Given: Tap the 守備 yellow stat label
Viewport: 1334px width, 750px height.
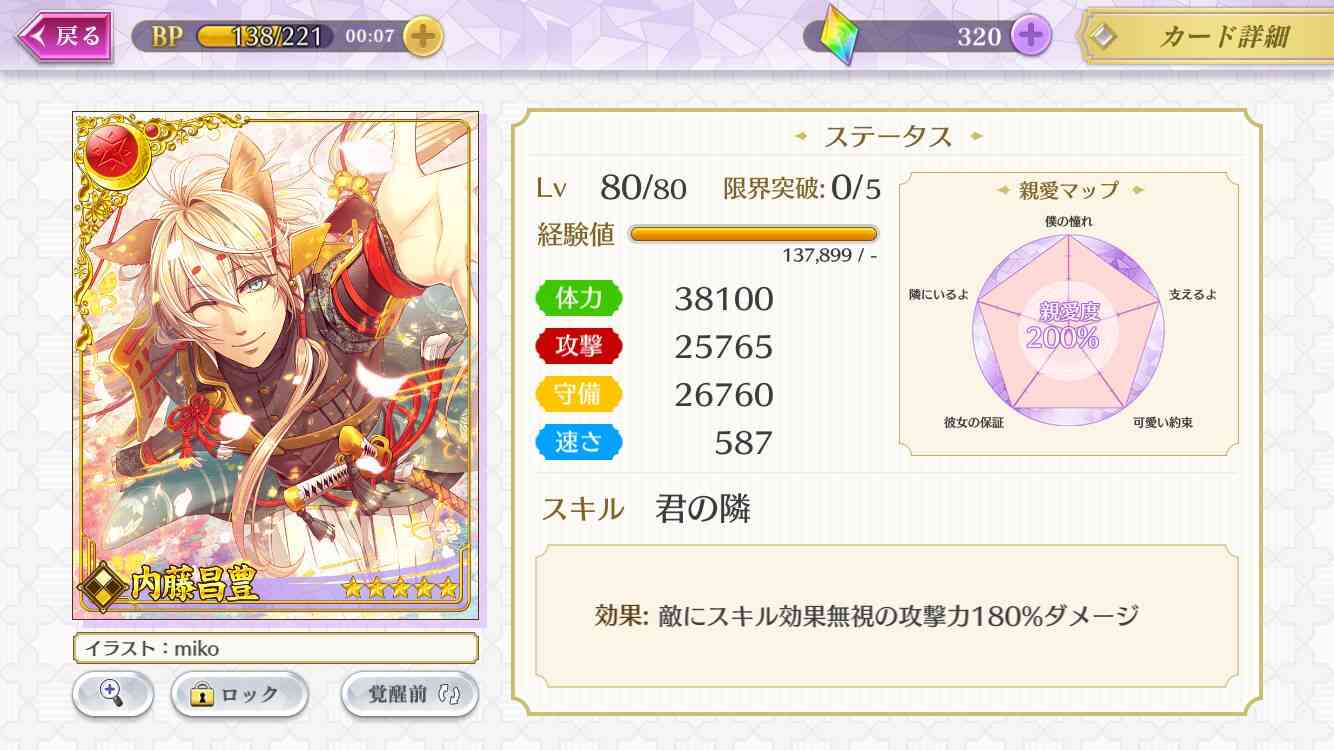Looking at the screenshot, I should coord(578,394).
